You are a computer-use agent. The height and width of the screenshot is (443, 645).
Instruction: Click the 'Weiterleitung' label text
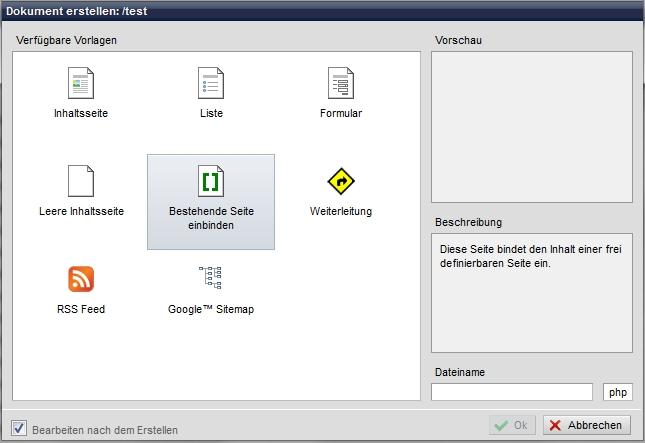click(x=341, y=211)
